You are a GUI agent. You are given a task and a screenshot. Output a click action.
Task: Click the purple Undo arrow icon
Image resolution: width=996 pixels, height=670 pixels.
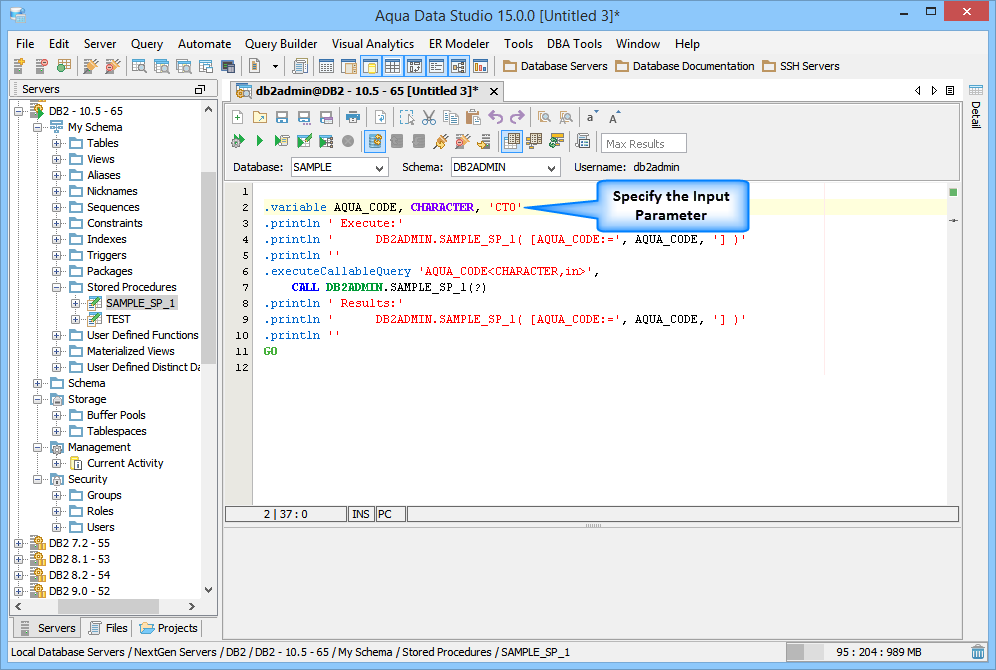tap(495, 117)
